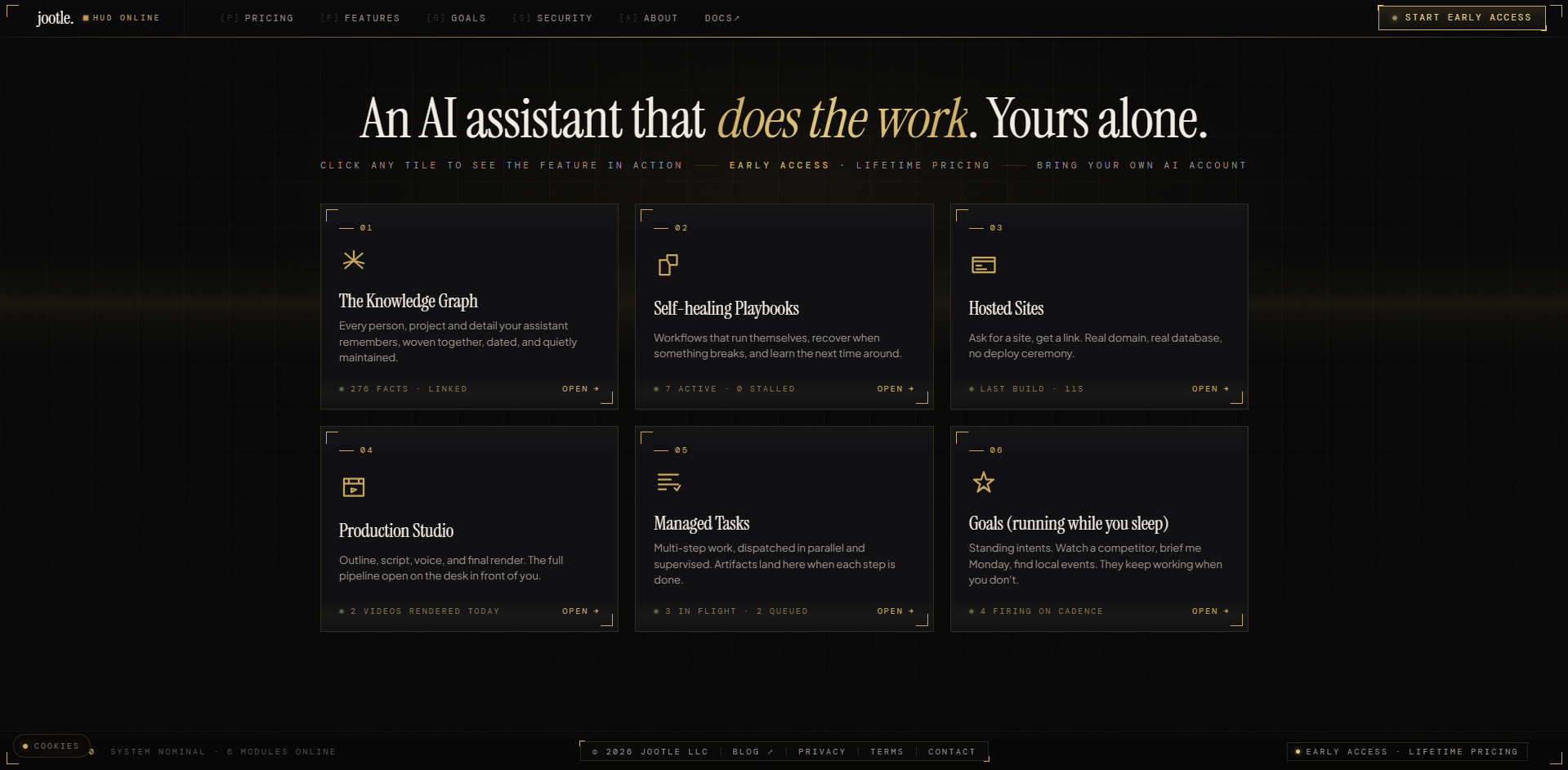This screenshot has height=770, width=1568.
Task: Open the Privacy footer link
Action: 822,752
